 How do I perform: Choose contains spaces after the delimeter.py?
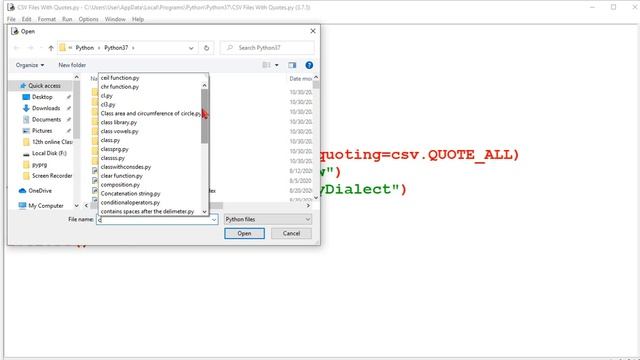click(x=147, y=211)
